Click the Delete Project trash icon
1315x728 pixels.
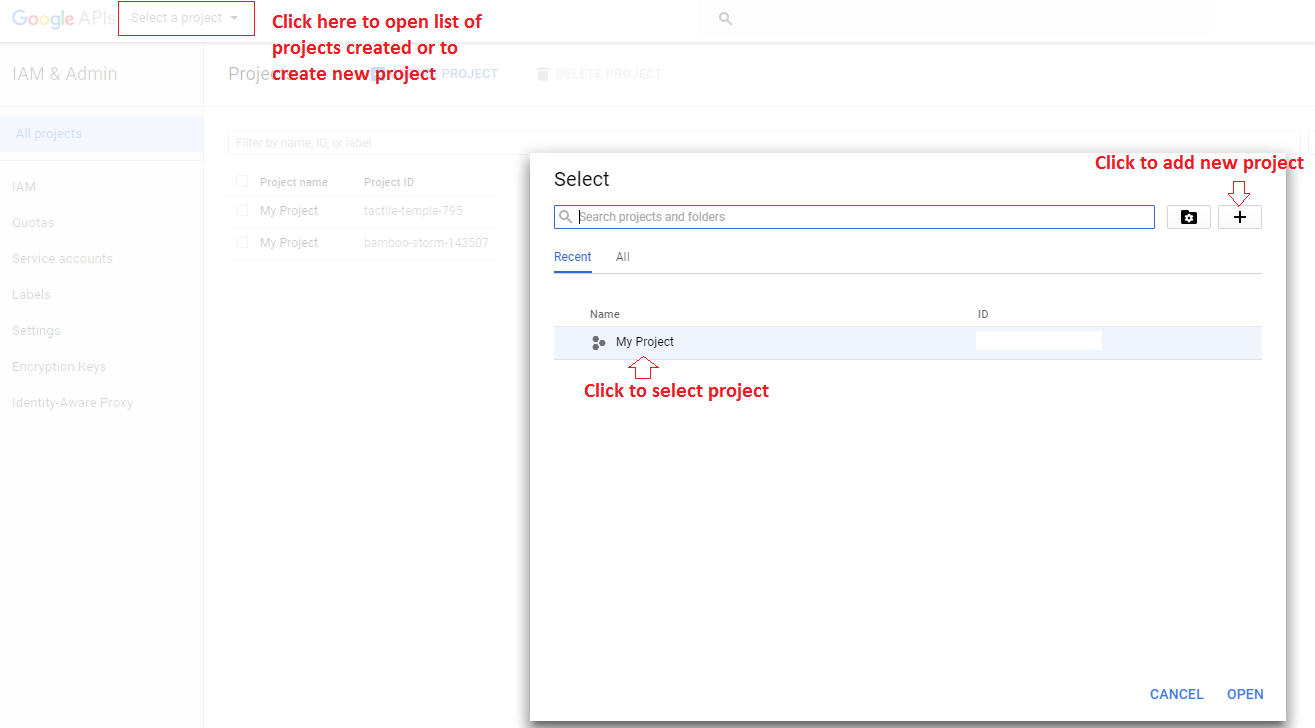coord(543,74)
